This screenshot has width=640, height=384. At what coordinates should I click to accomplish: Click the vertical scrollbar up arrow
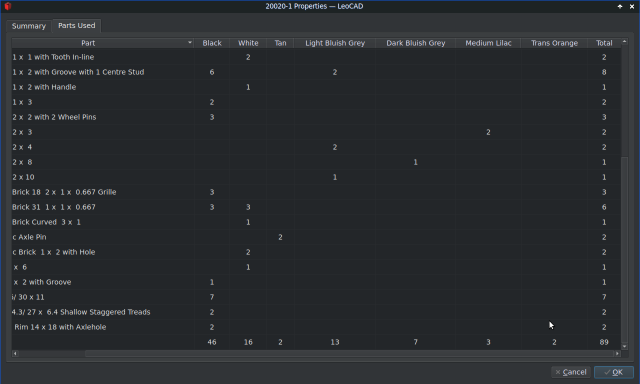click(624, 42)
